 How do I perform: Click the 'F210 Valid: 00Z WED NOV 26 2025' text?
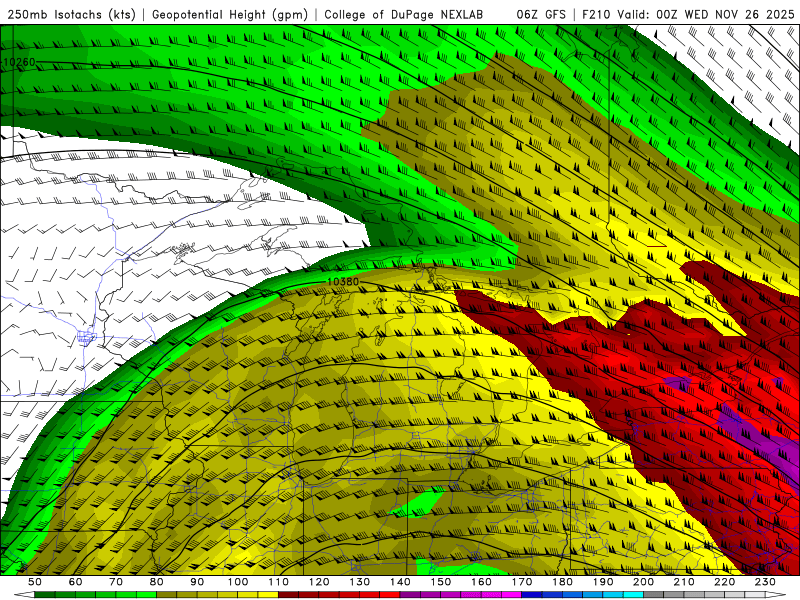tap(688, 15)
